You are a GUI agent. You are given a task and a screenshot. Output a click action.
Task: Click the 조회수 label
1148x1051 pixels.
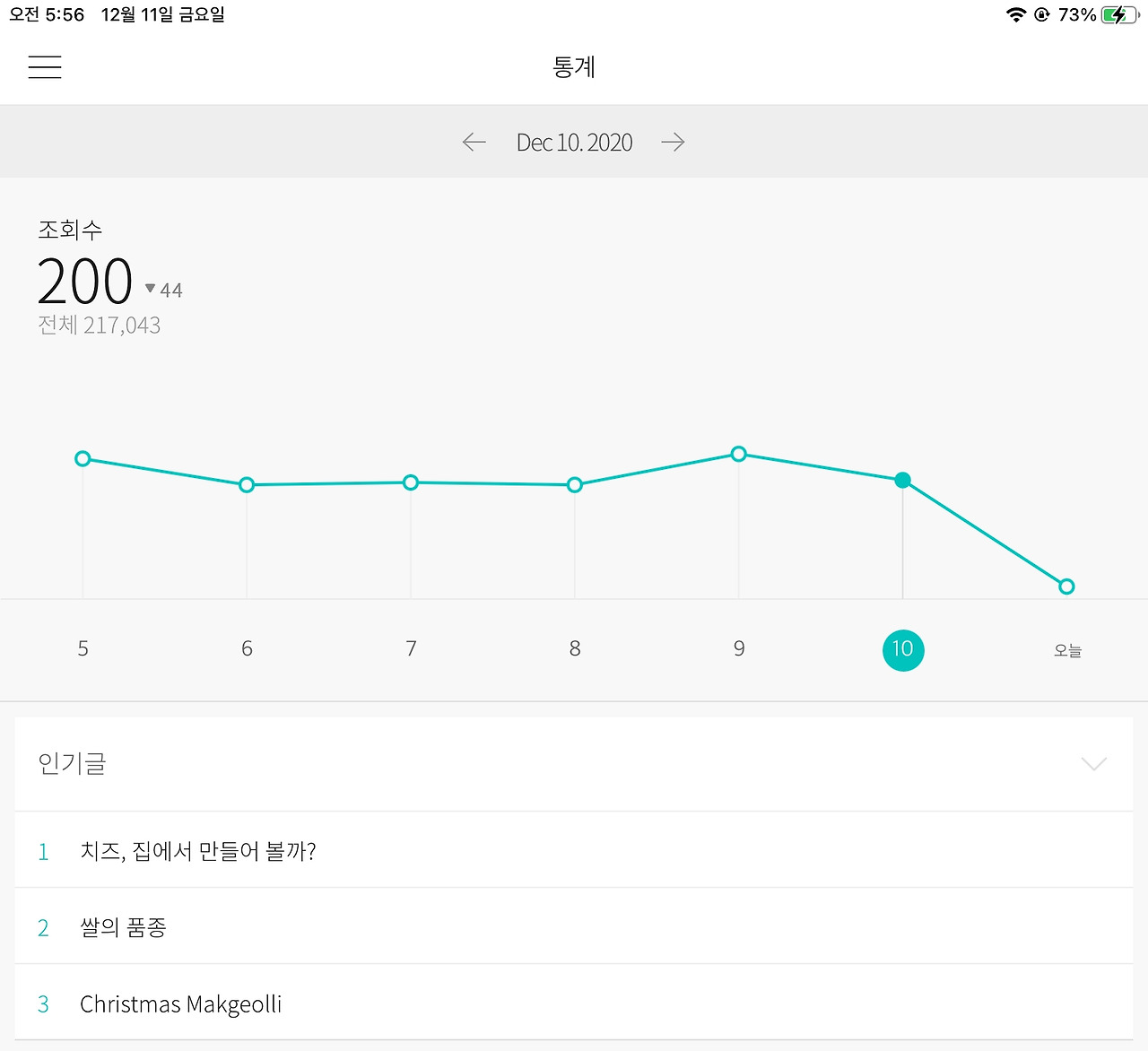(x=70, y=230)
